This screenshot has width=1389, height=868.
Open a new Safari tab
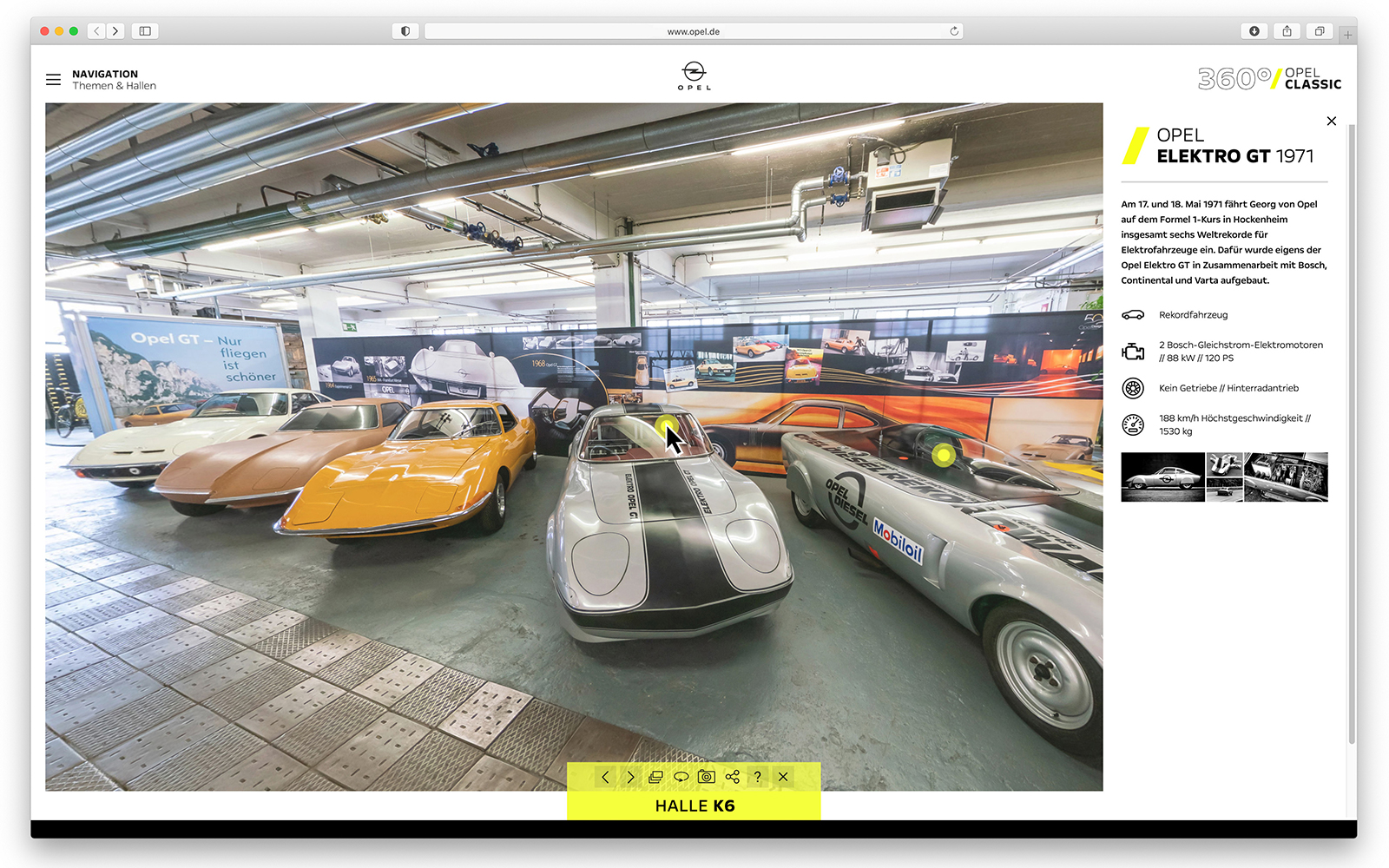tap(1347, 35)
